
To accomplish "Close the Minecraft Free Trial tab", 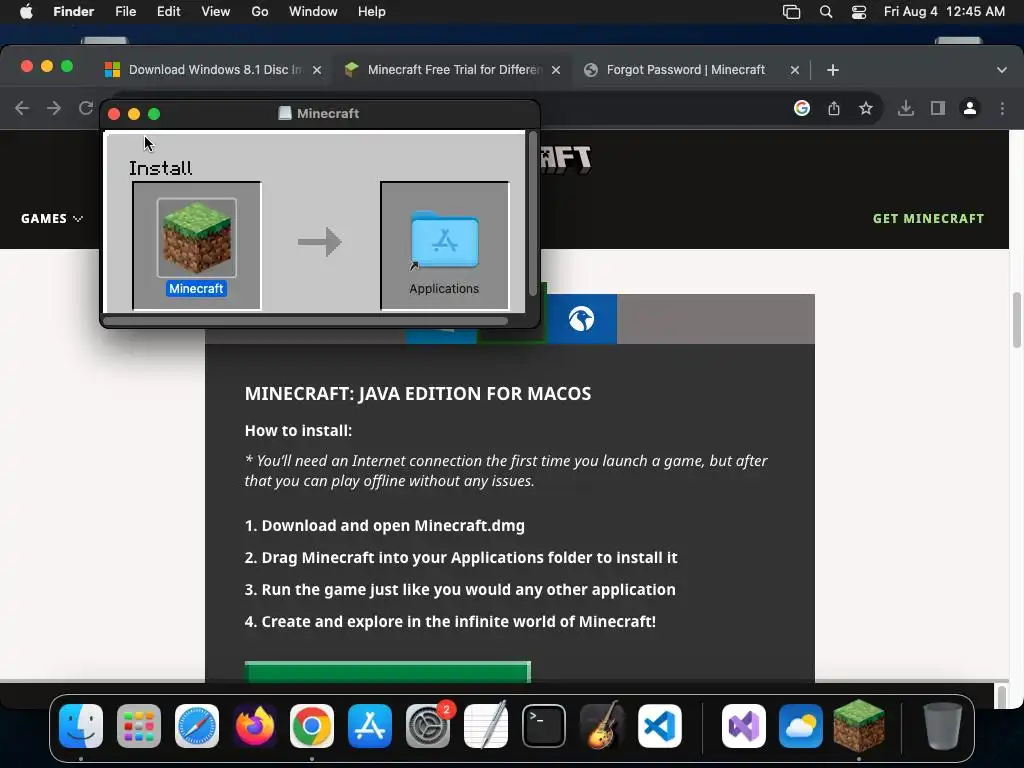I will click(556, 70).
